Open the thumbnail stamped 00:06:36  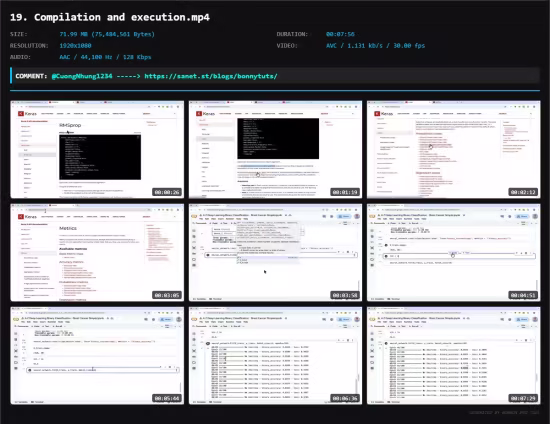[275, 356]
